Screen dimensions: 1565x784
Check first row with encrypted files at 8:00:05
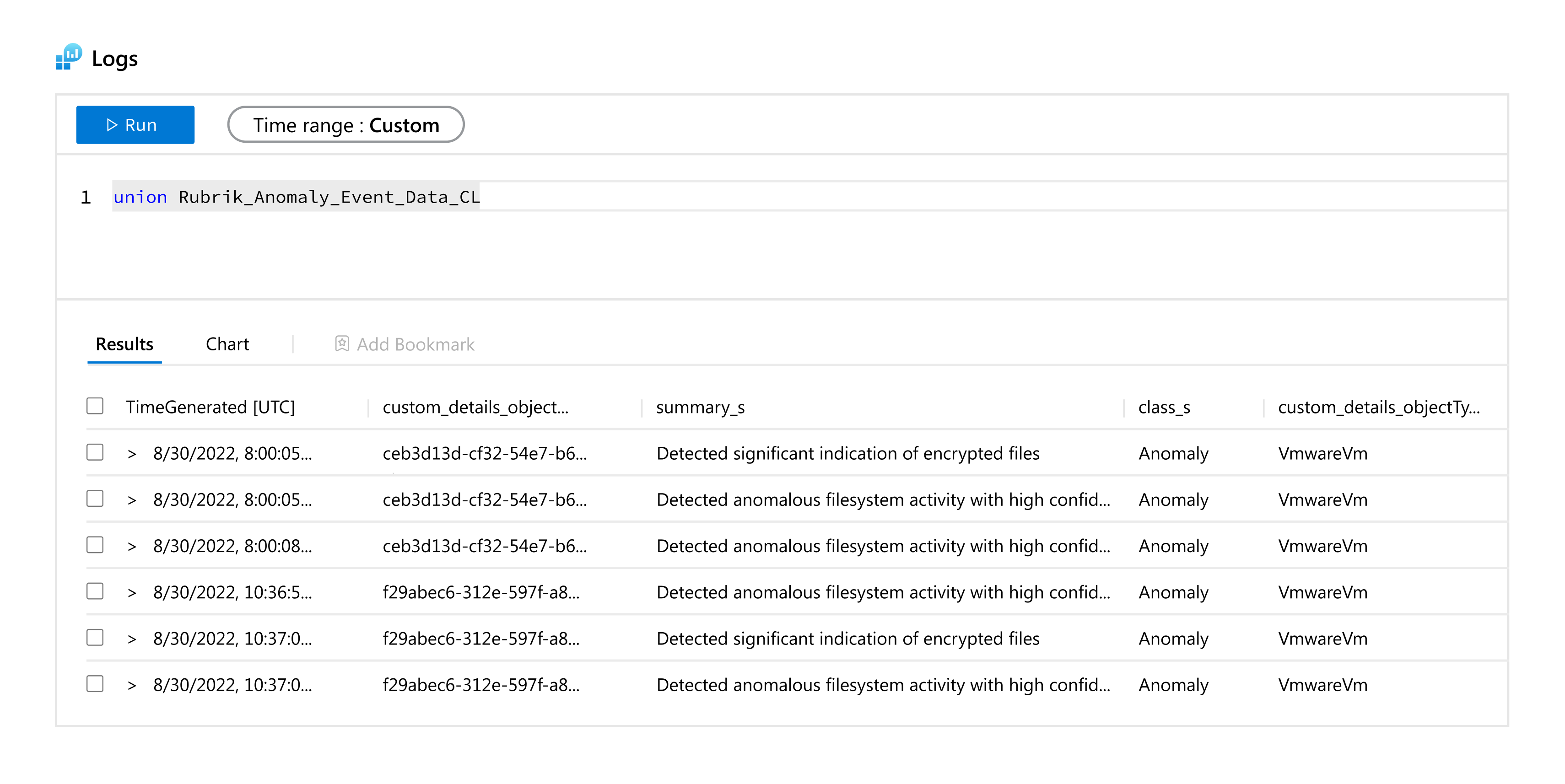95,452
